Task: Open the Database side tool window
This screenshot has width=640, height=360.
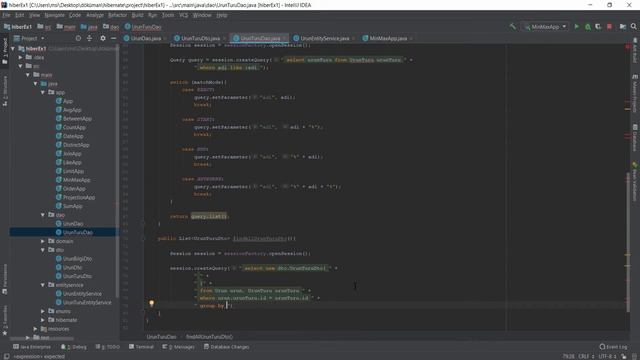Action: pos(635,138)
